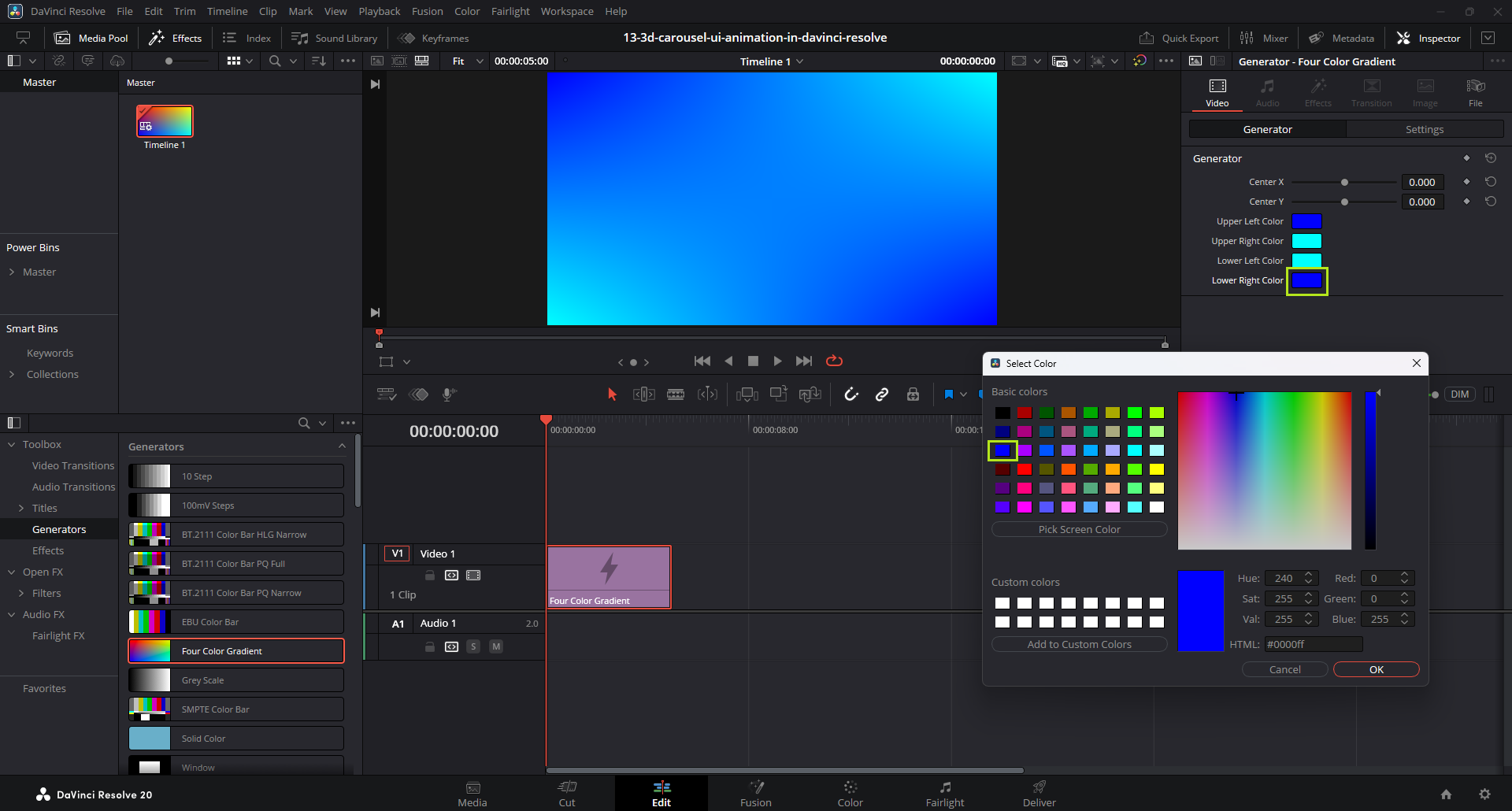Open the Effects panel in toolbar
Screen dimensions: 1512x811
[176, 38]
